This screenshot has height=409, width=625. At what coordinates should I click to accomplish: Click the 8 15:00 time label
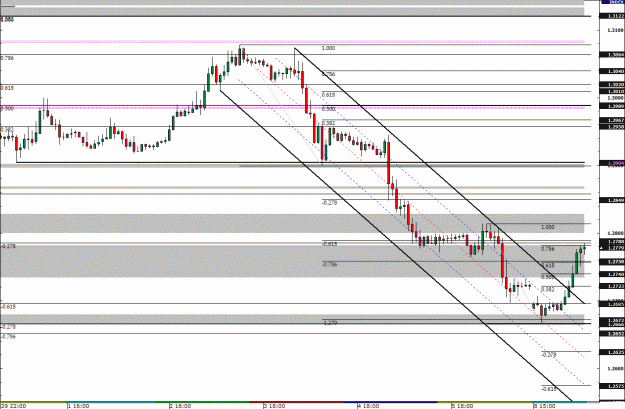point(544,406)
